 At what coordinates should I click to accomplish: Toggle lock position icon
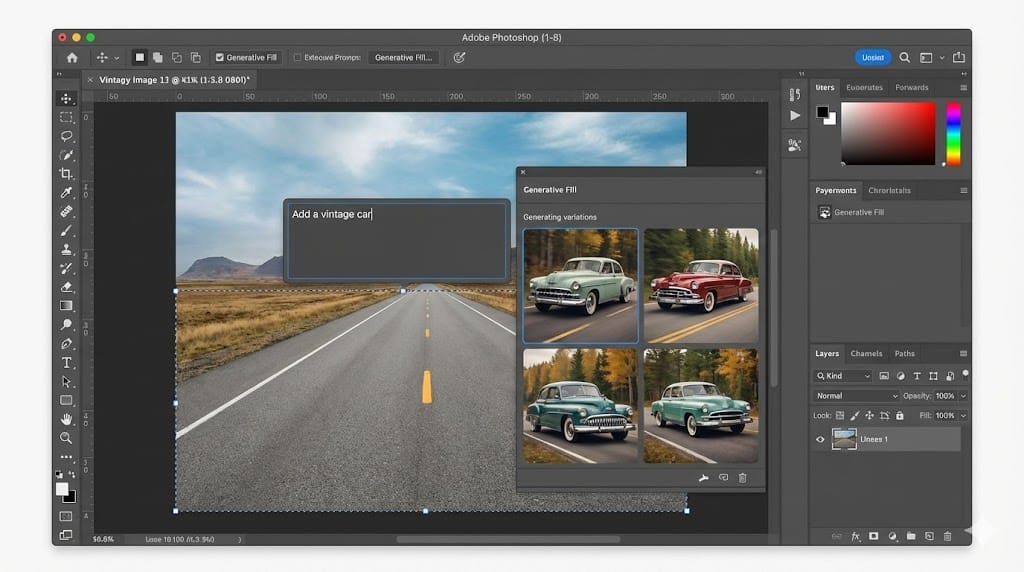pos(869,415)
